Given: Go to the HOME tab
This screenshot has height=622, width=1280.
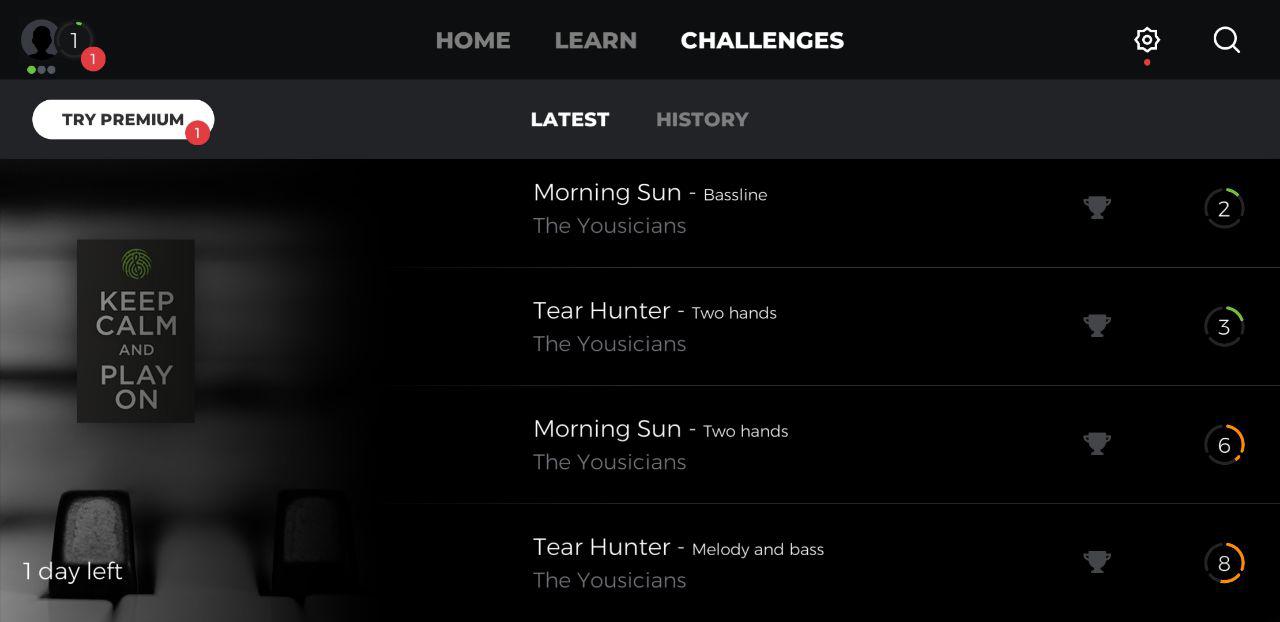Looking at the screenshot, I should 473,41.
